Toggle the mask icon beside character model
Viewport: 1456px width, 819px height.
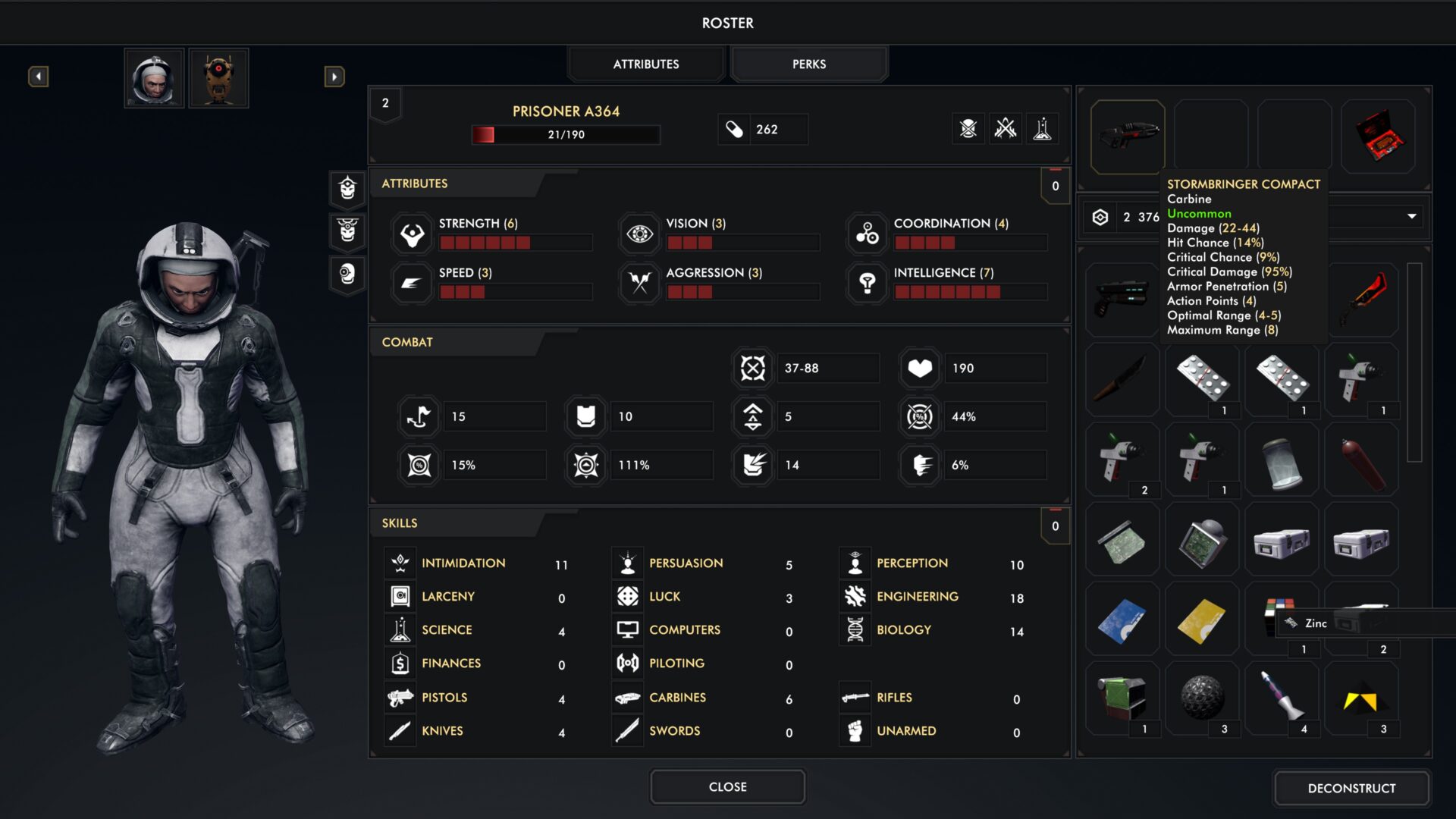point(347,231)
